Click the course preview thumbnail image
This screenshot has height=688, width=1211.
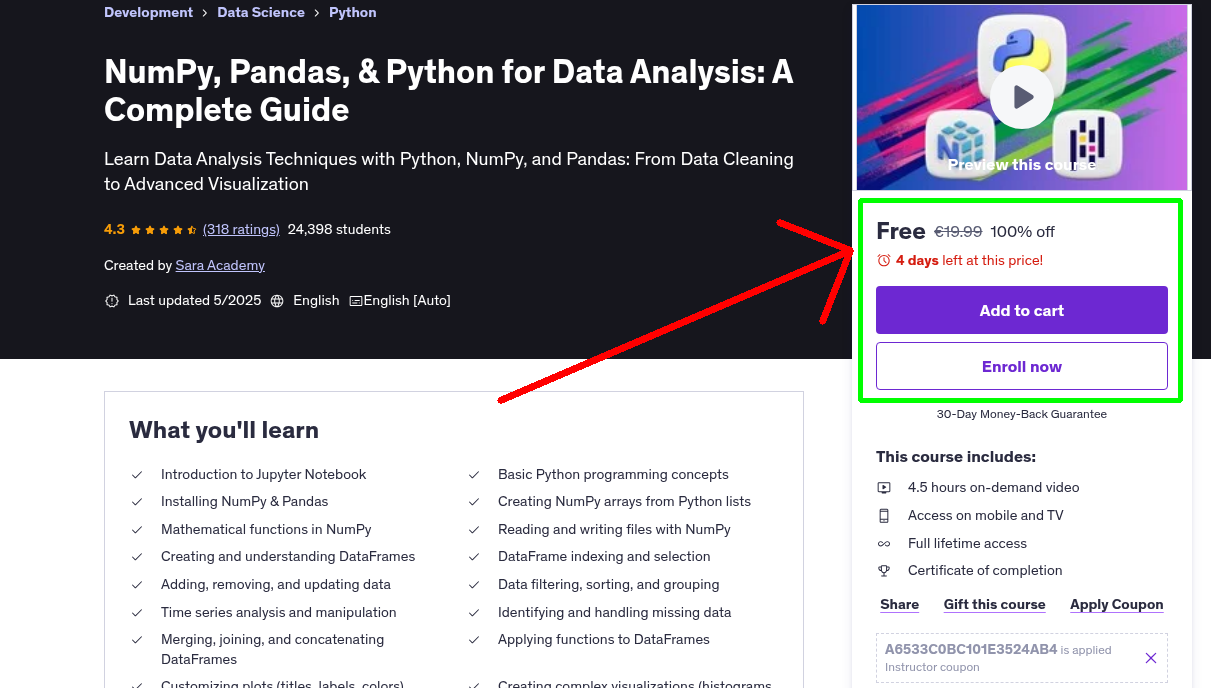[1022, 97]
